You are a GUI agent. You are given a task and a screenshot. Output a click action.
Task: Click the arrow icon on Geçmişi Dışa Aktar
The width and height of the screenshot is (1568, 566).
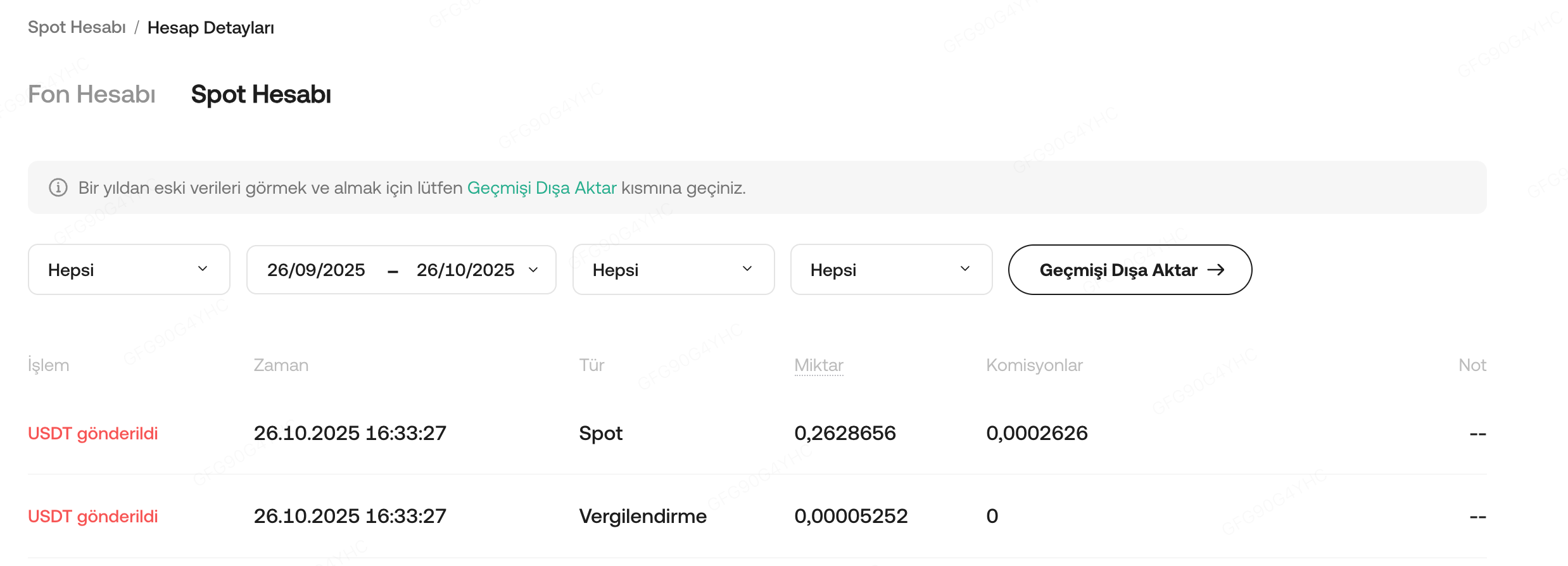[1216, 270]
